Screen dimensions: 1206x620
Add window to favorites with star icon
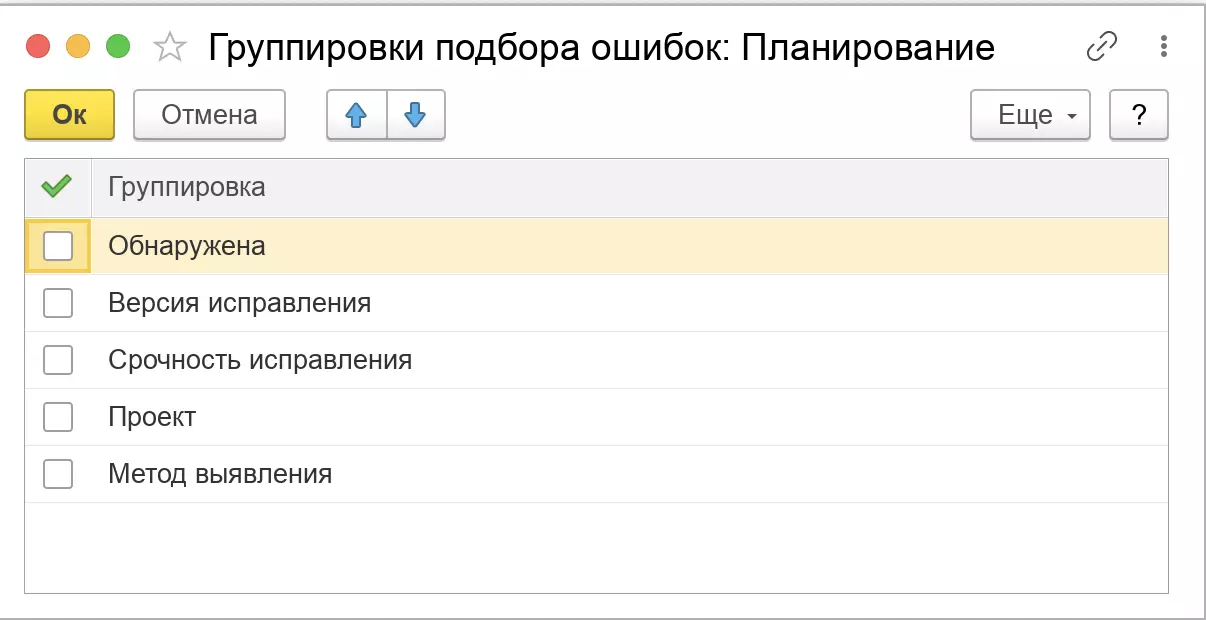point(170,47)
